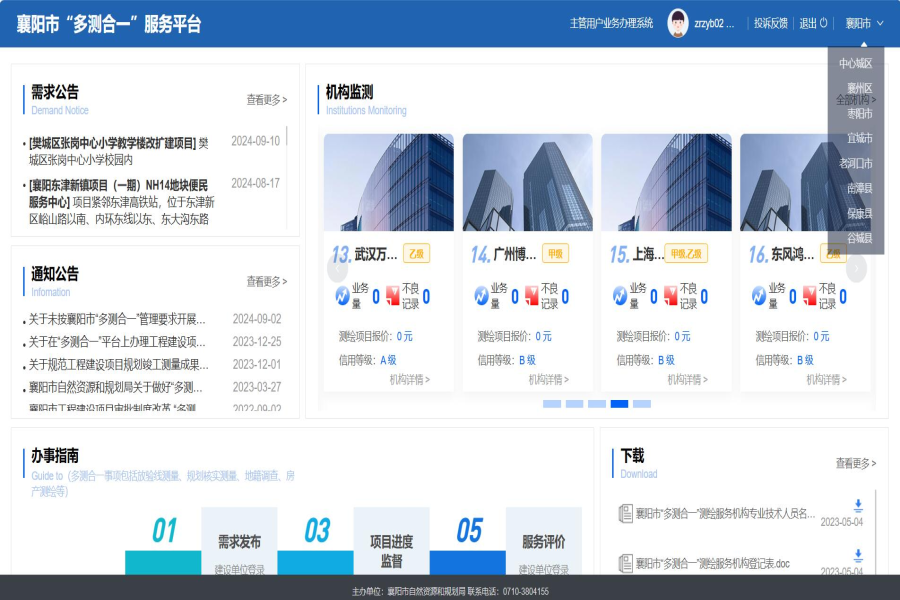Click the 需求发布 step in 办事指南

[x=239, y=542]
